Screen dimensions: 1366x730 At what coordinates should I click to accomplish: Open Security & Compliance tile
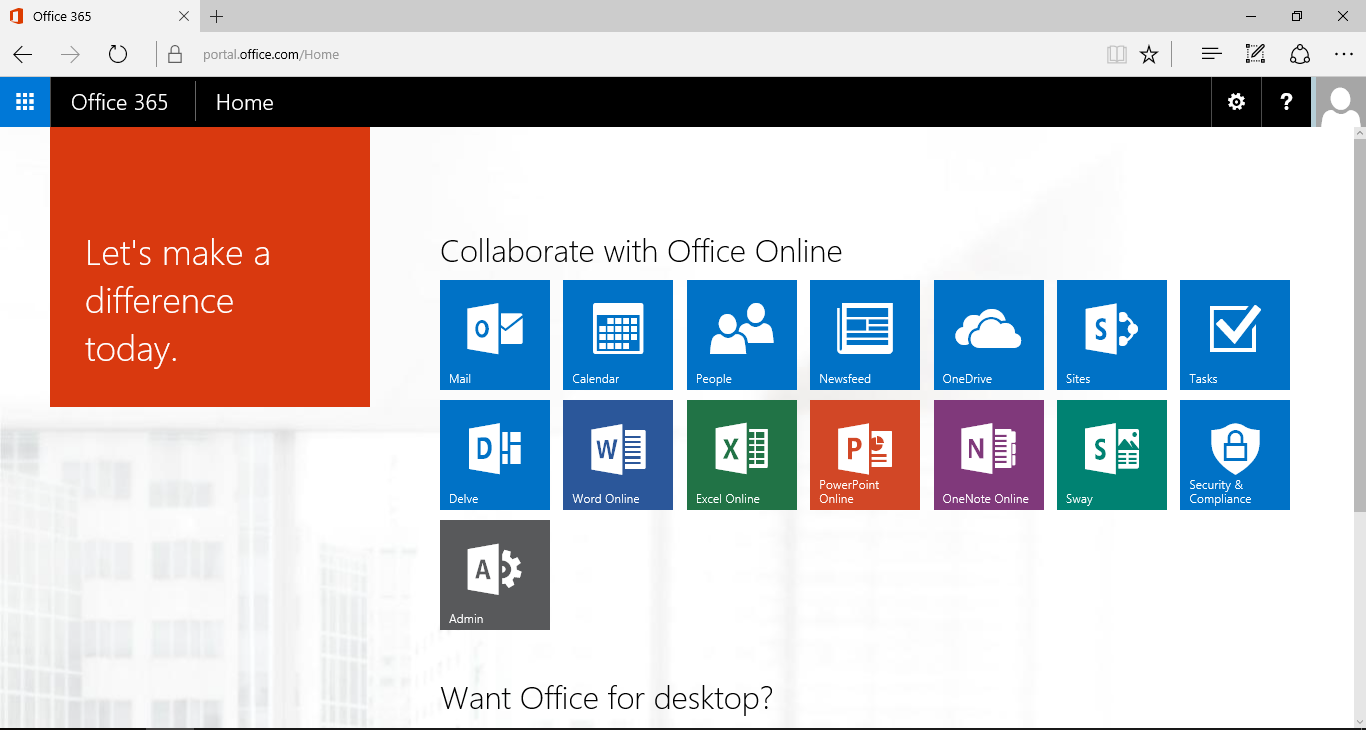pos(1234,454)
